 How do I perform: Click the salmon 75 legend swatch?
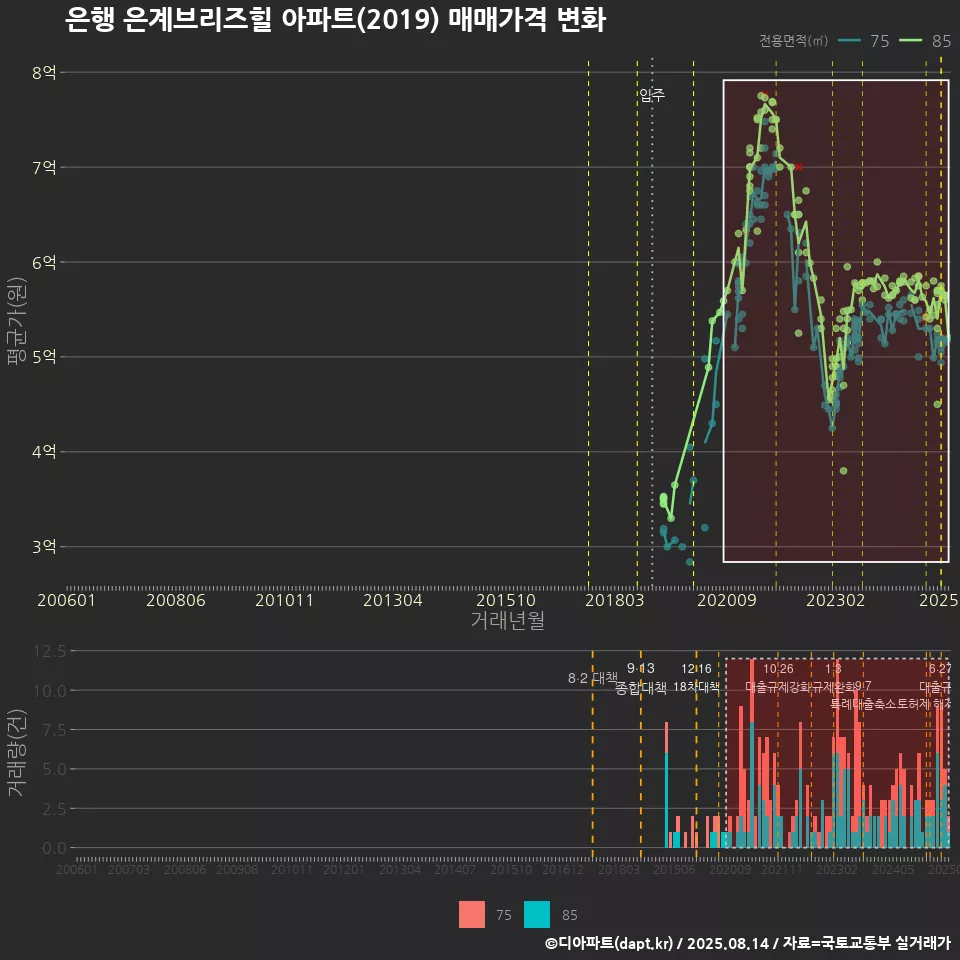(x=471, y=915)
